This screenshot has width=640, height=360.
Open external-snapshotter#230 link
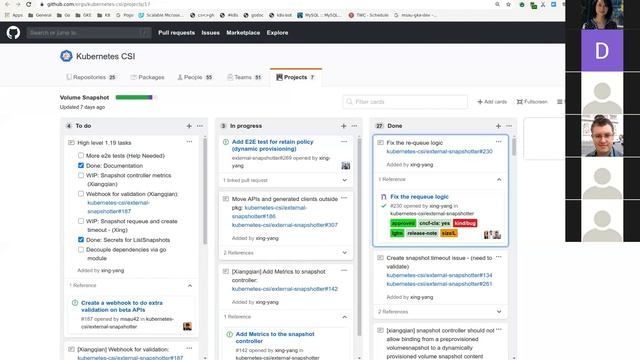440,151
